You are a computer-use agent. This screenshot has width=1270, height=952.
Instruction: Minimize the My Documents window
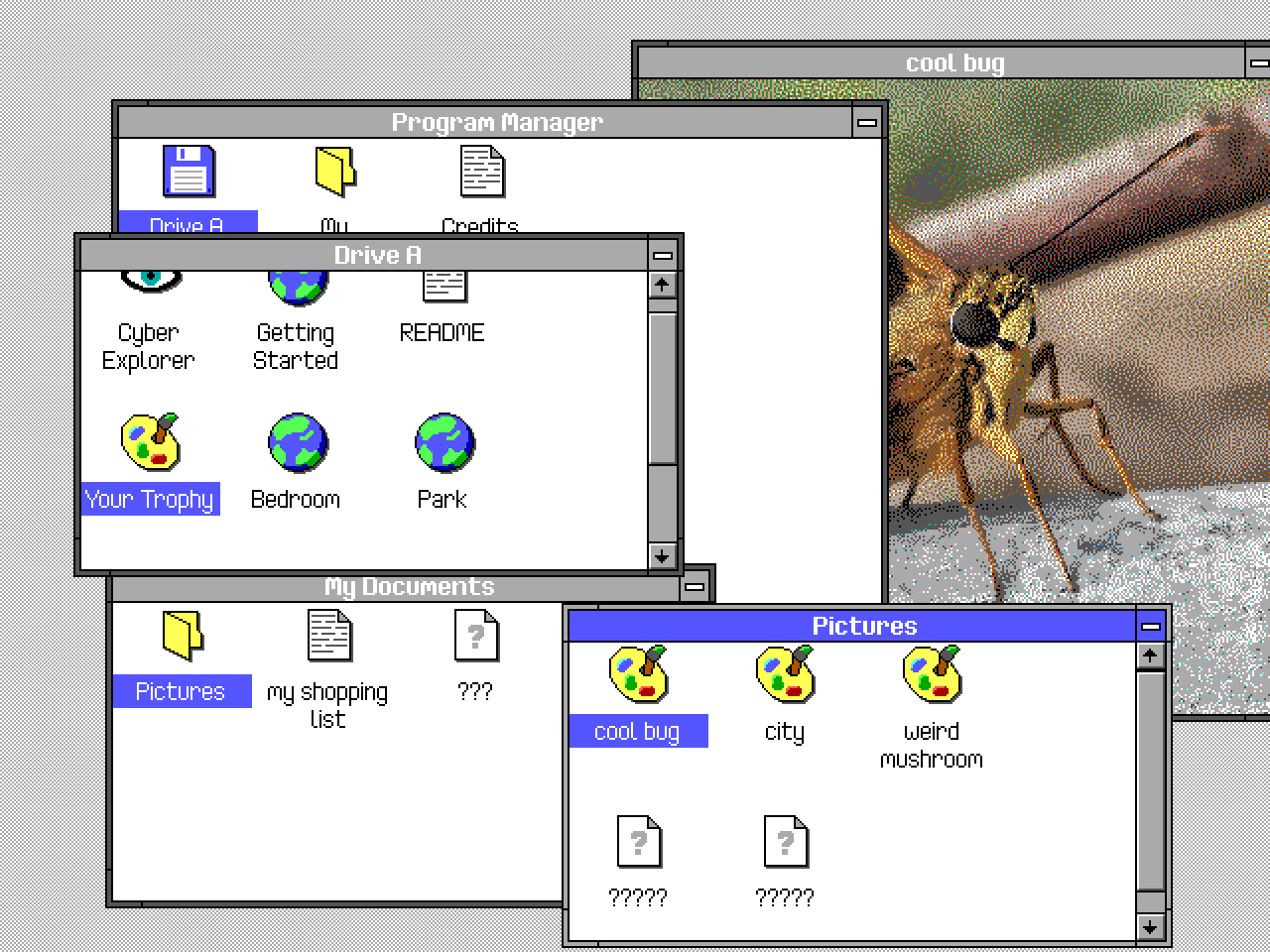point(695,587)
